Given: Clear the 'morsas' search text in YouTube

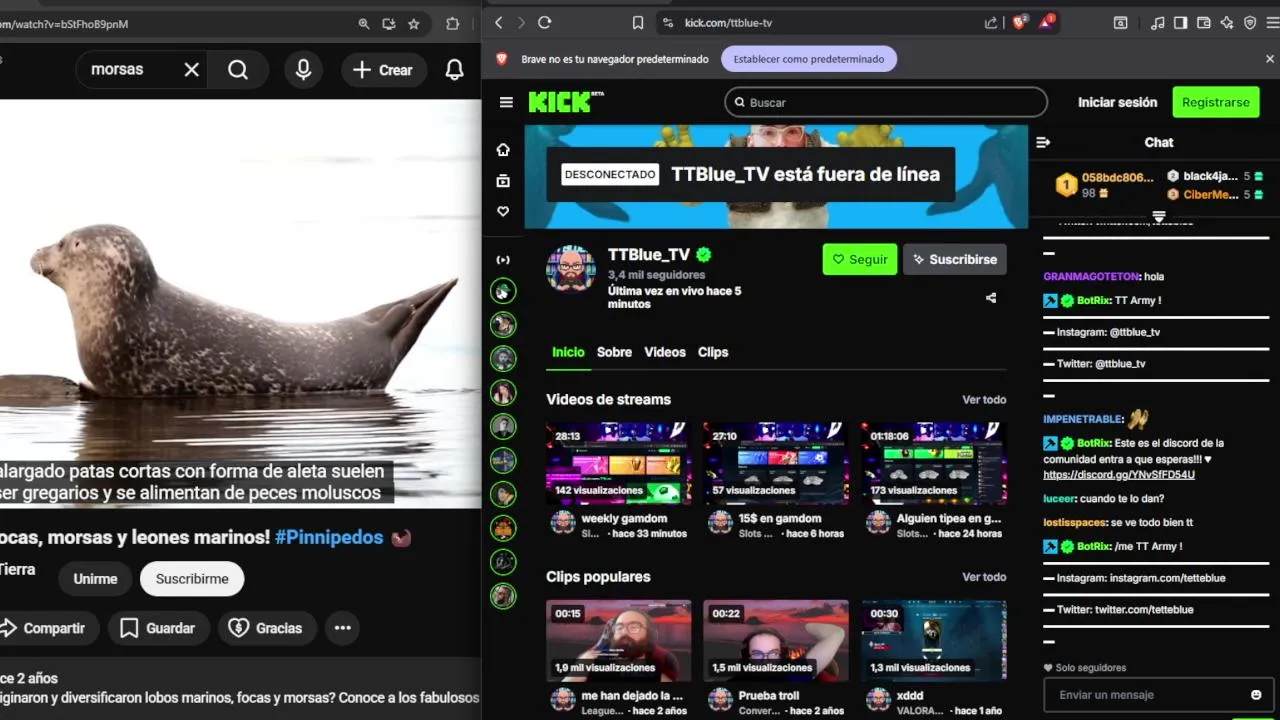Looking at the screenshot, I should (192, 70).
